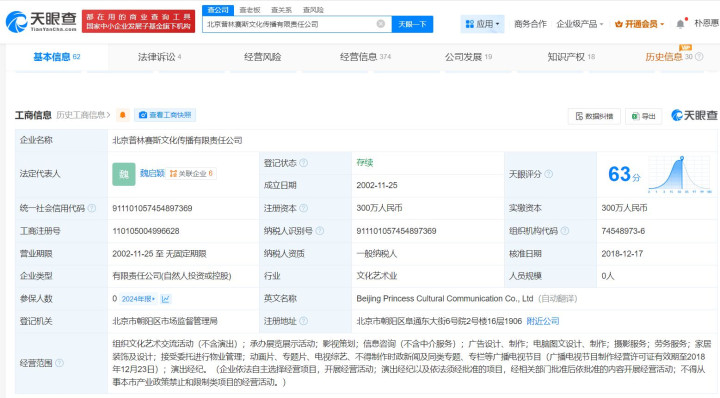Click the help icon beside 统一社会信用代码
Viewport: 720px width, 398px height.
click(92, 208)
